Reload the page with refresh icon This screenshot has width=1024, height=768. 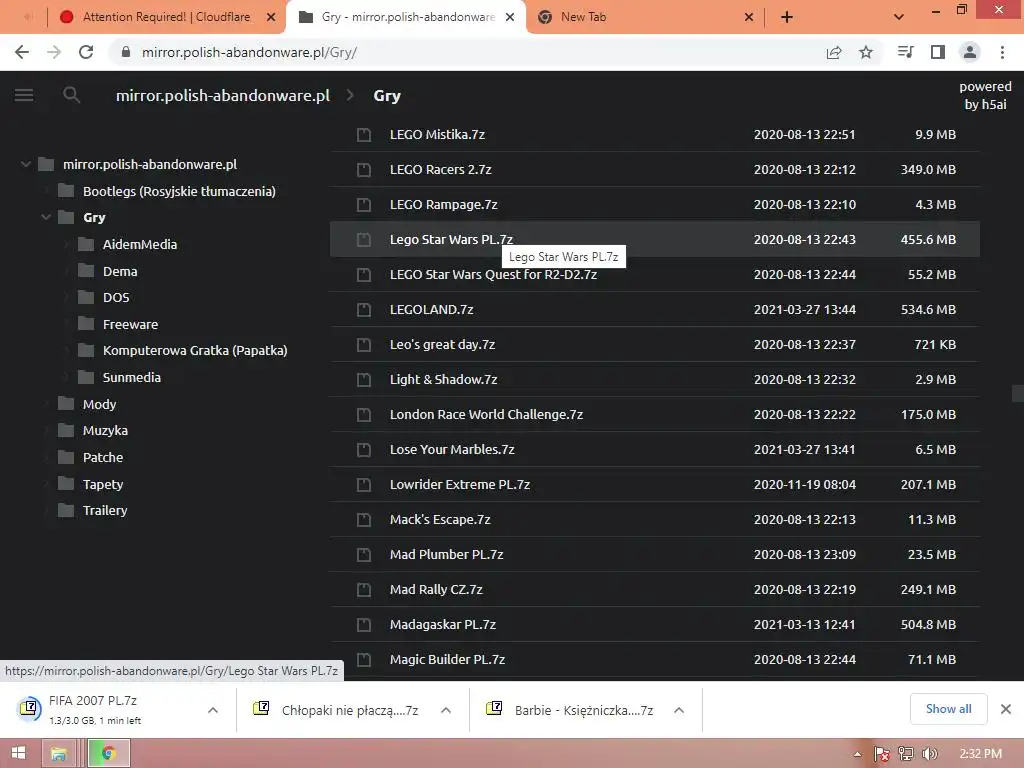point(86,52)
